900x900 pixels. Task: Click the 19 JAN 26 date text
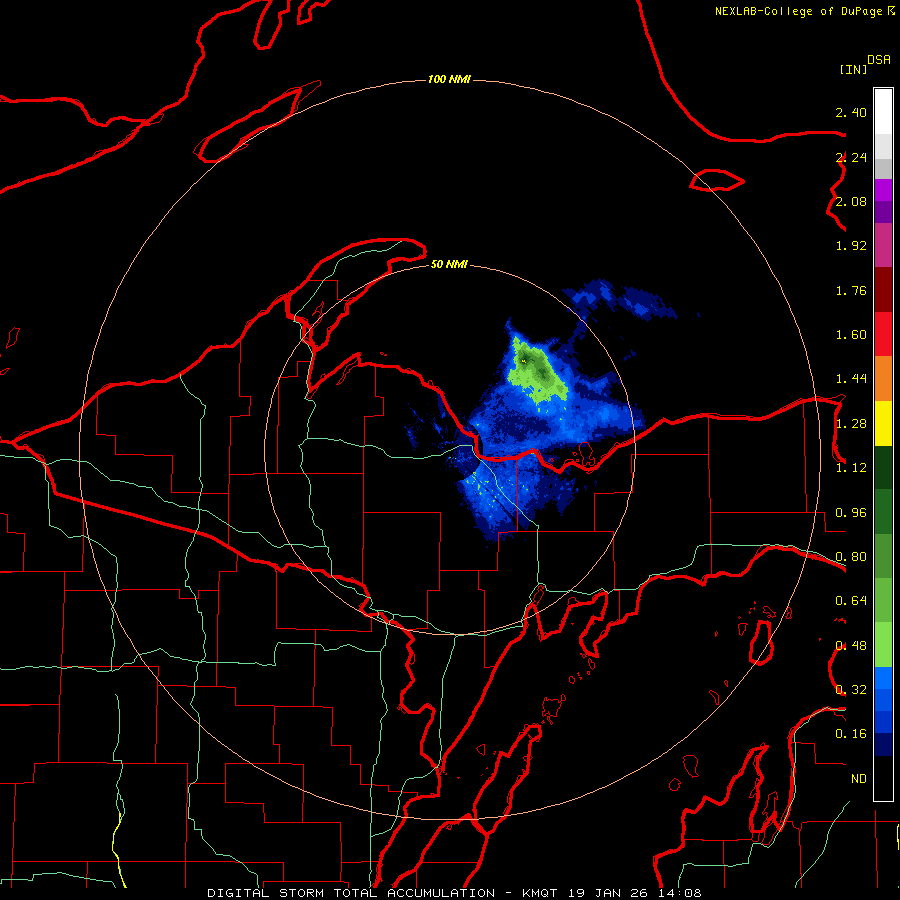pyautogui.click(x=610, y=893)
